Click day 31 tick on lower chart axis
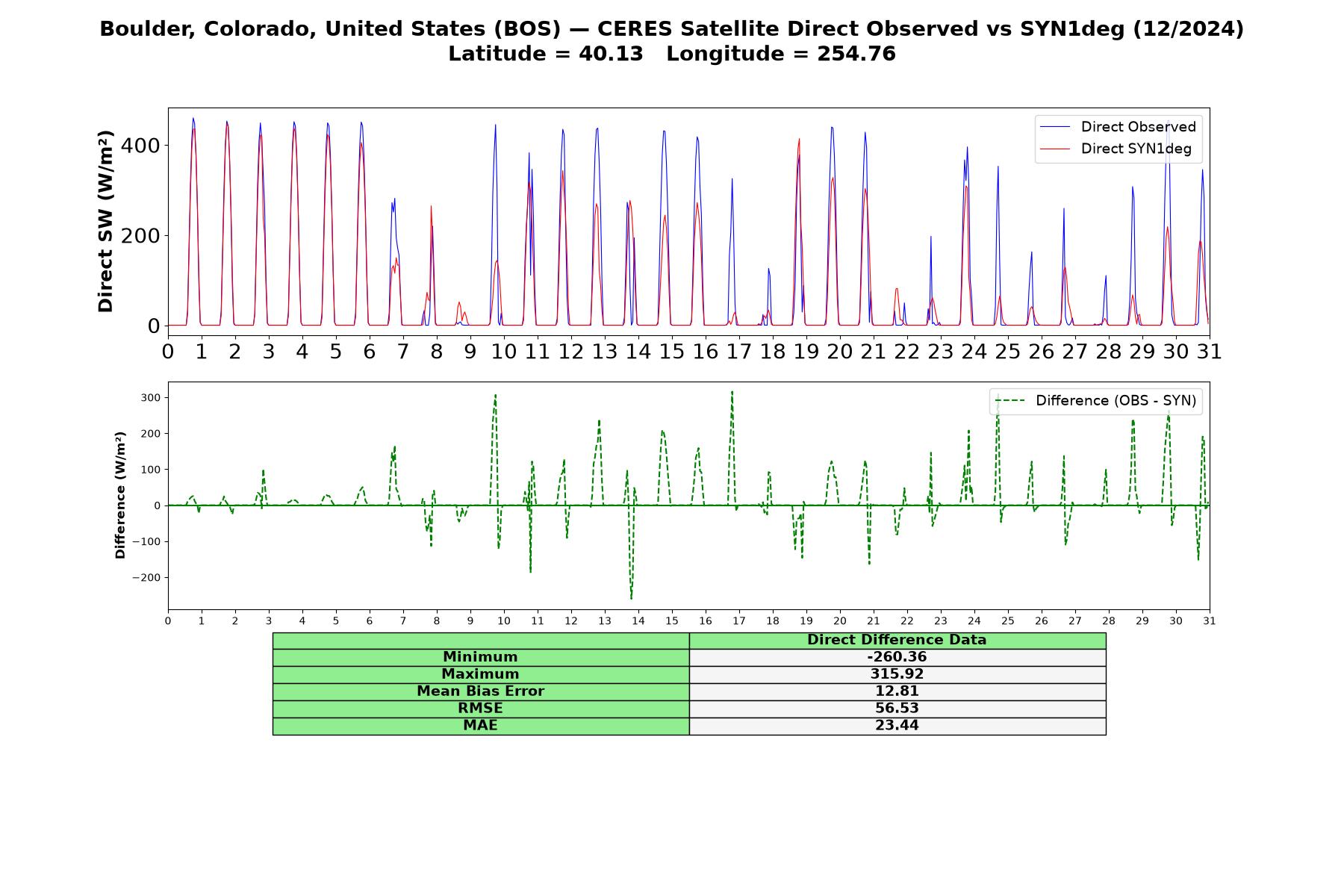The height and width of the screenshot is (896, 1344). [1209, 621]
